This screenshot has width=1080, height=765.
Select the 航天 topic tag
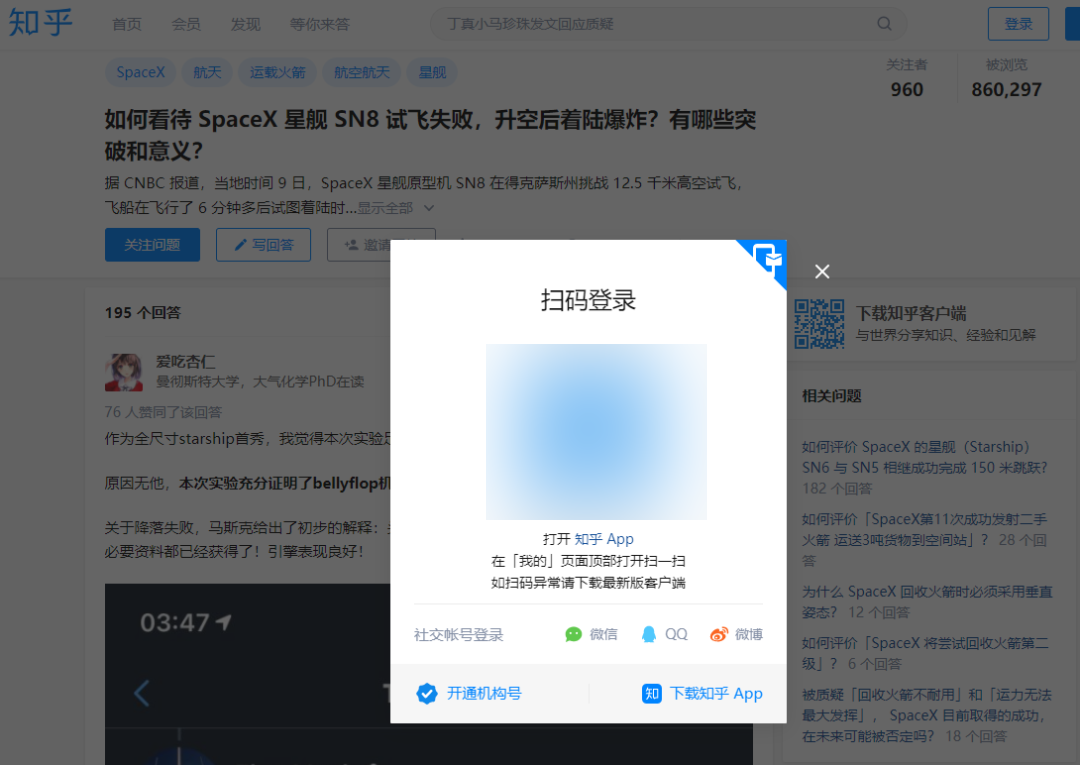[x=207, y=72]
